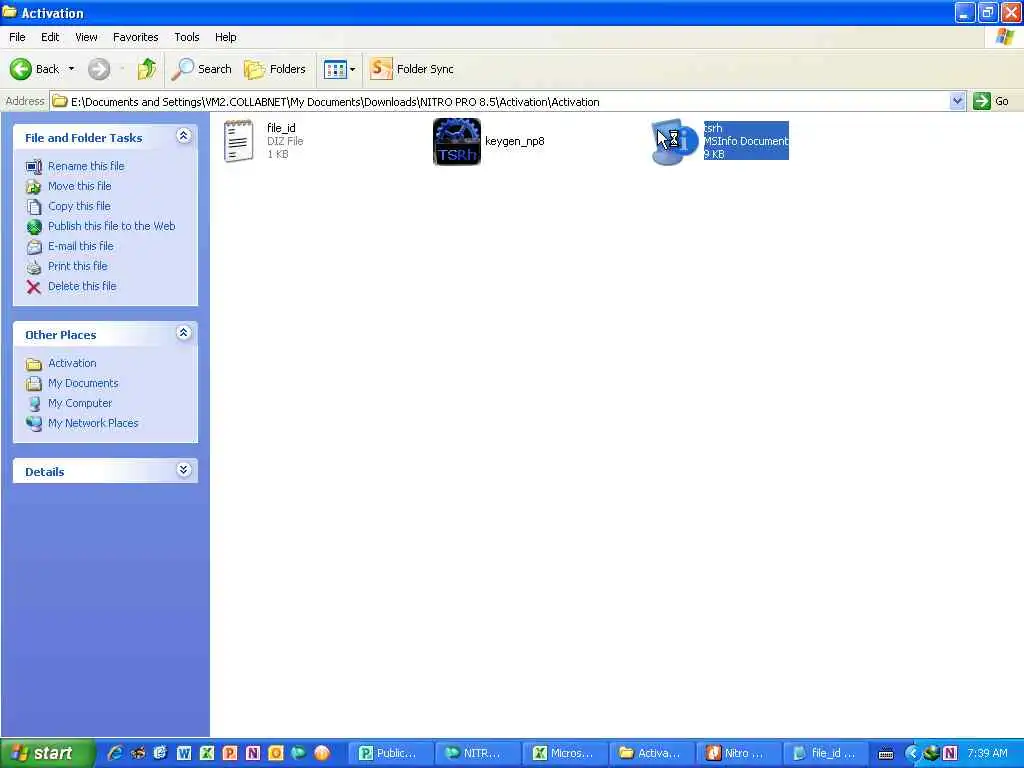
Task: Click the envelope icon beside E-mail this file
Action: tap(34, 247)
